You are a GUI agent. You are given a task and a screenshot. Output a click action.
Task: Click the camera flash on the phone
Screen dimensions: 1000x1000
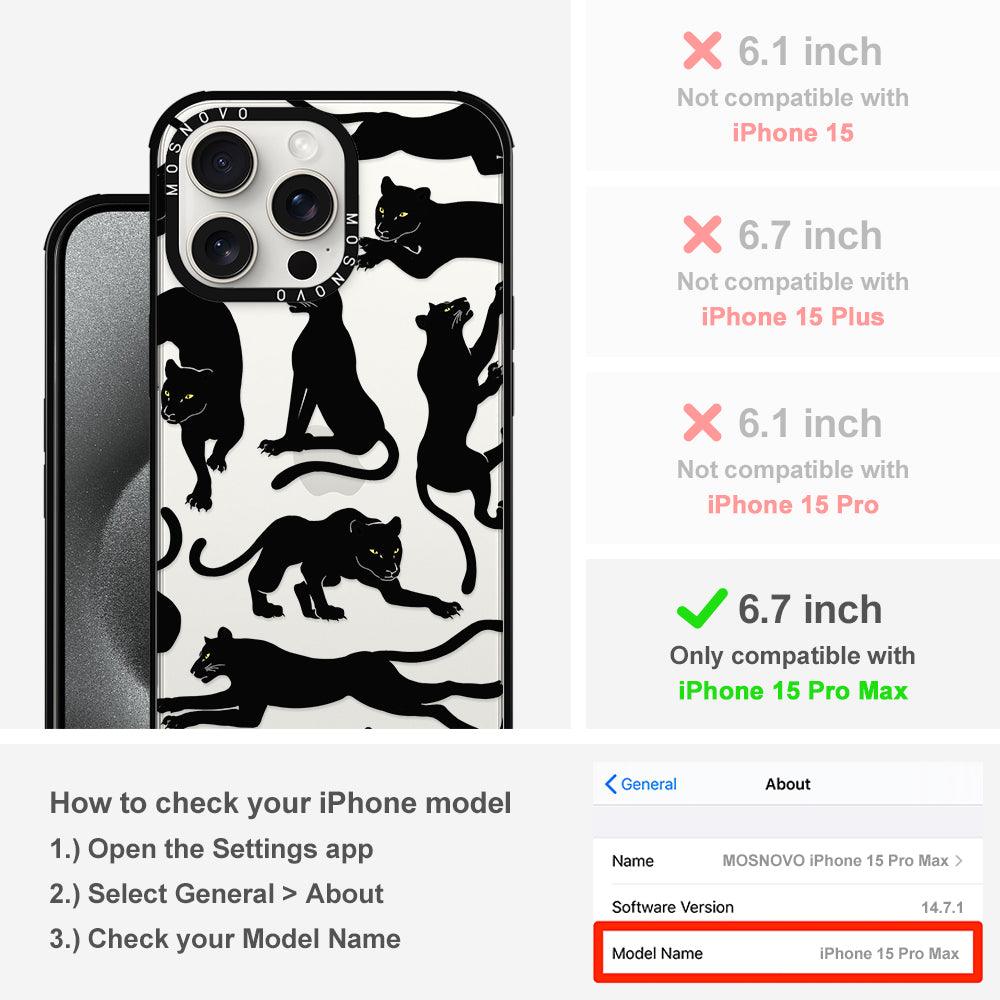[302, 143]
